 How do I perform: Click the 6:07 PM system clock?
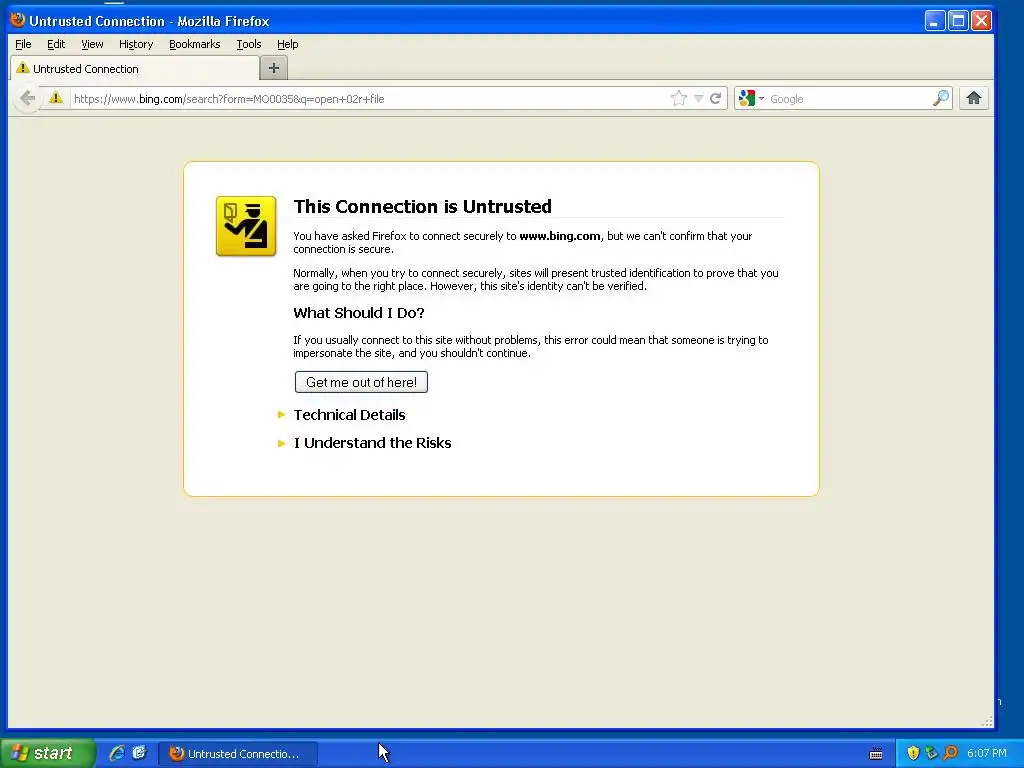click(x=987, y=753)
